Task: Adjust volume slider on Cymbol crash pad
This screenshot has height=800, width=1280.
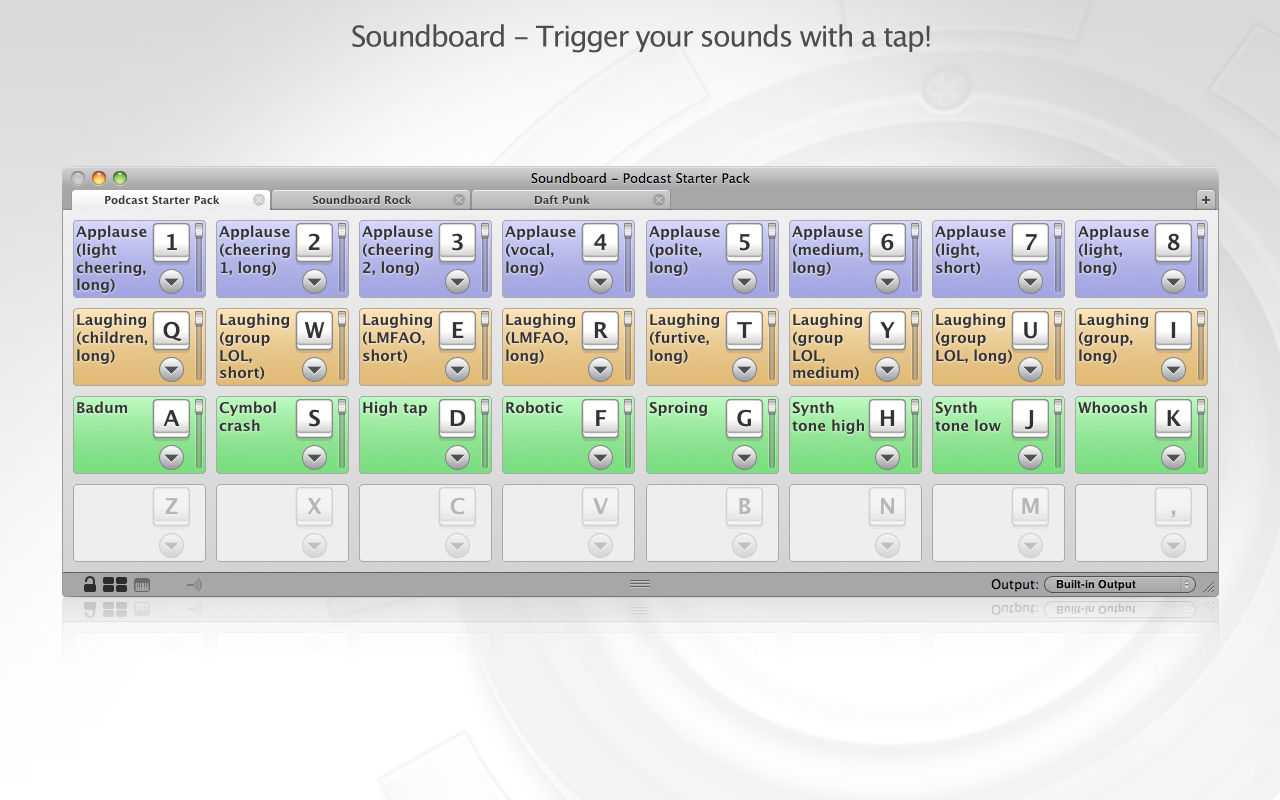Action: 342,435
